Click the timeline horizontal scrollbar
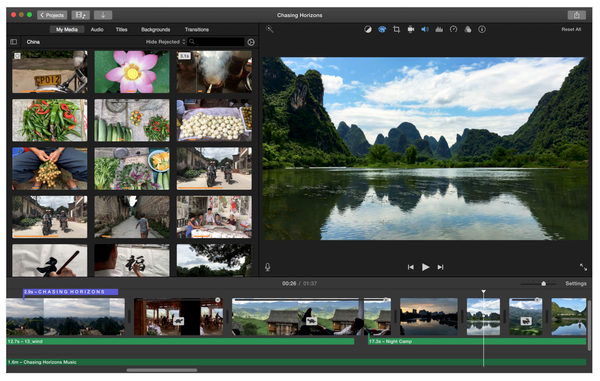The image size is (600, 381). tap(162, 370)
